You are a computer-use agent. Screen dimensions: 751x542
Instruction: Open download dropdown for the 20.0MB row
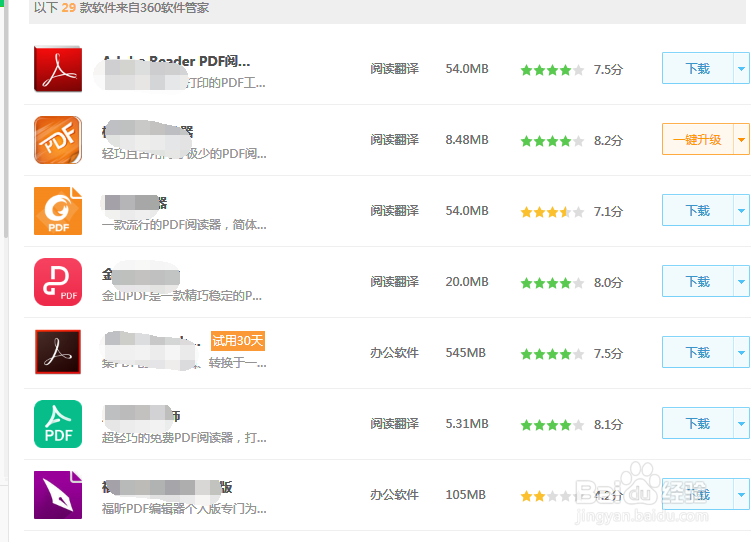click(741, 281)
